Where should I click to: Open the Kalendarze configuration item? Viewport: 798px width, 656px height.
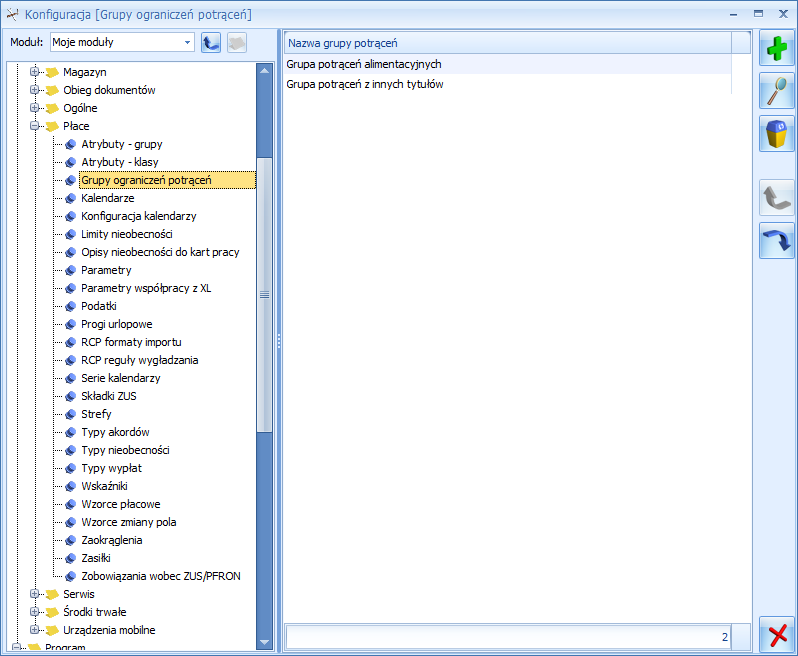coord(107,198)
